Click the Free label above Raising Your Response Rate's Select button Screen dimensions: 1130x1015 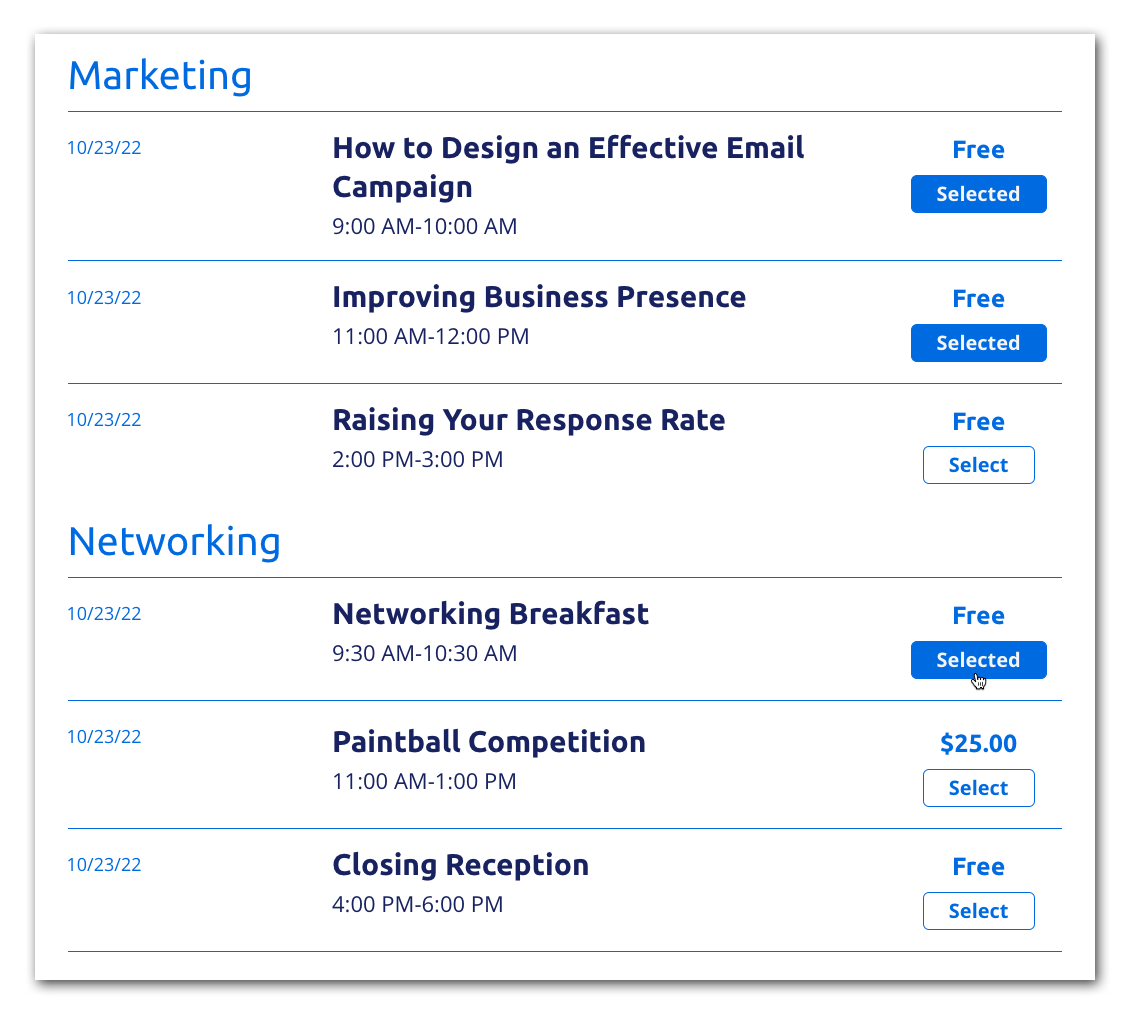(978, 421)
